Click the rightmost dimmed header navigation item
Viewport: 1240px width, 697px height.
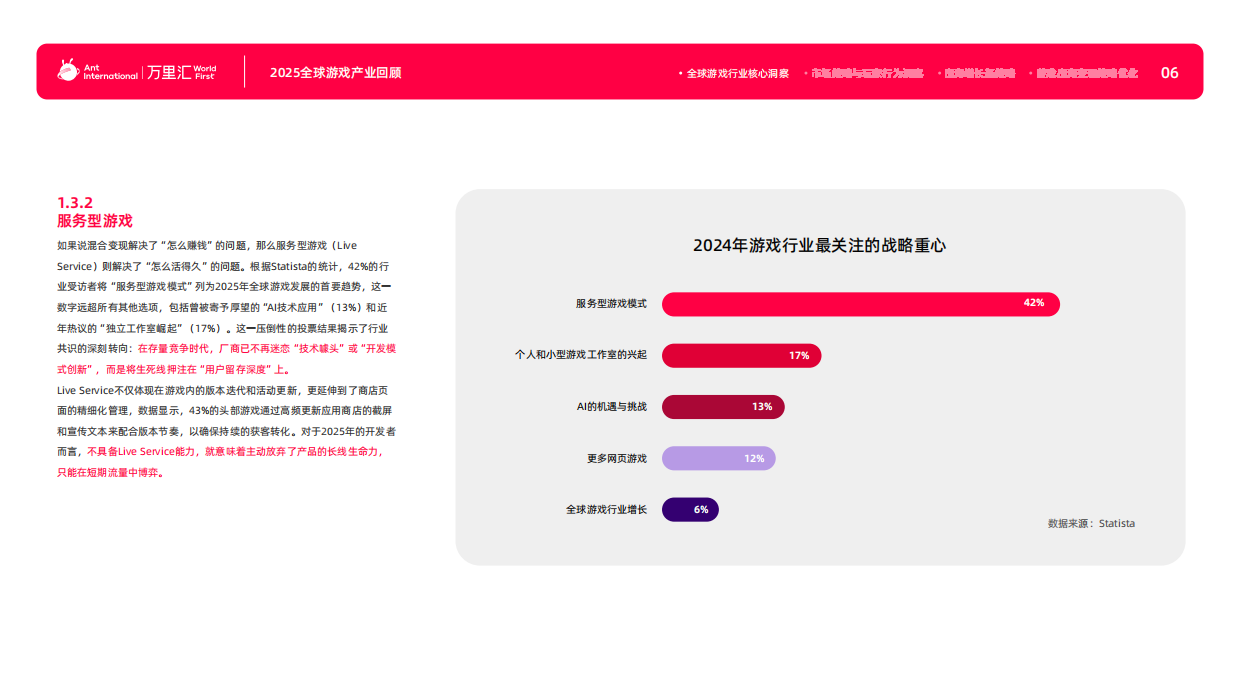tap(1088, 72)
